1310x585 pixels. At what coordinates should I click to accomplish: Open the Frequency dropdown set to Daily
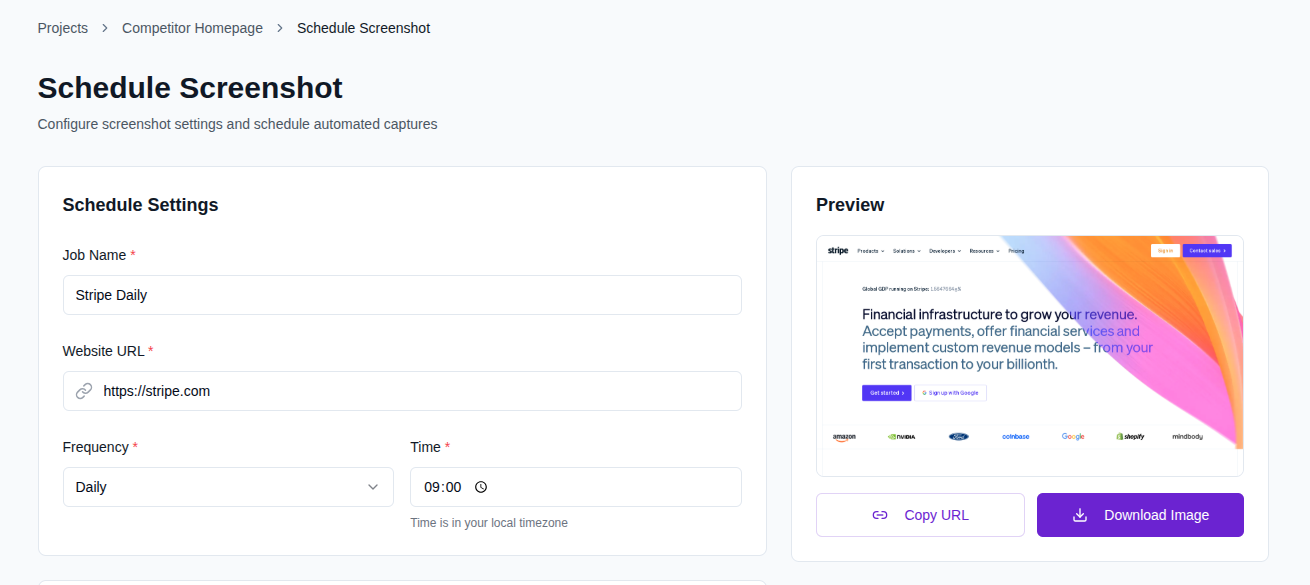(x=228, y=487)
